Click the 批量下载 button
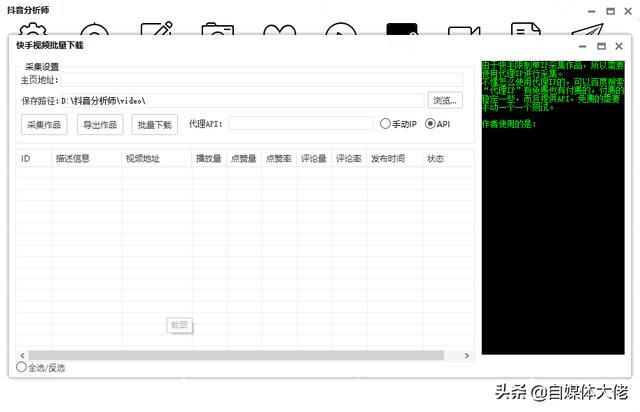This screenshot has width=640, height=412. pyautogui.click(x=155, y=125)
